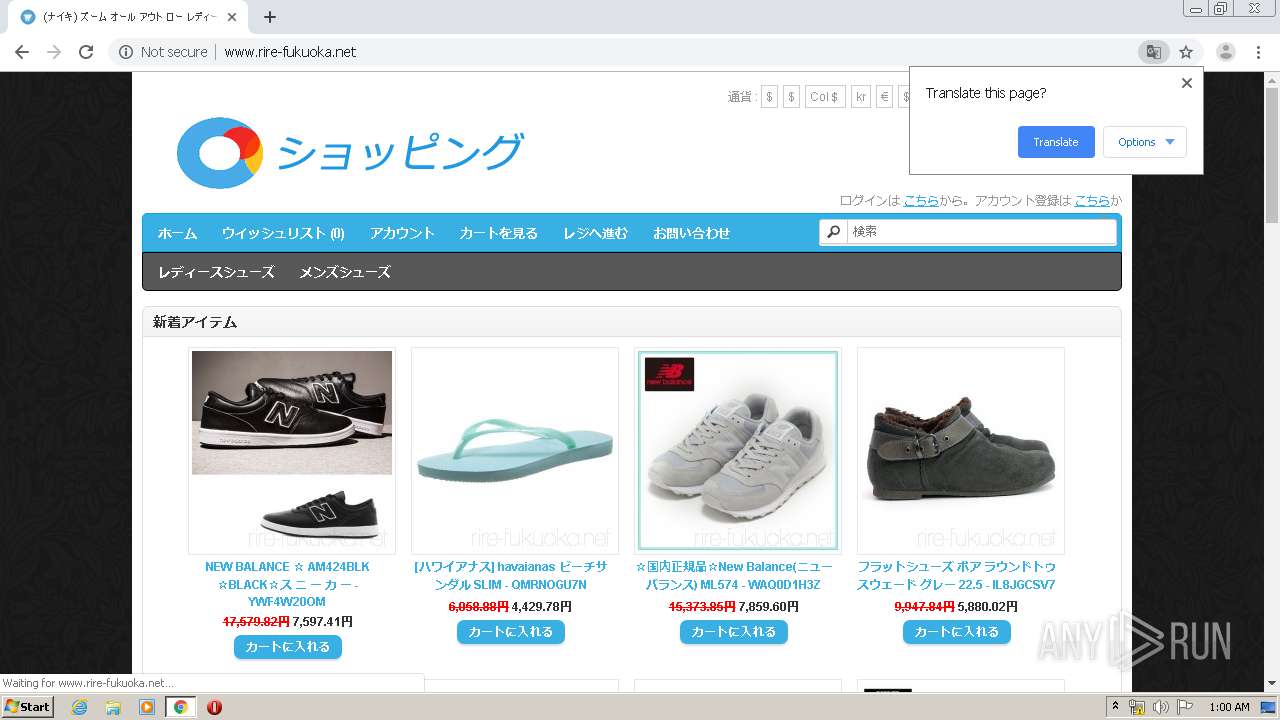This screenshot has width=1280, height=720.
Task: Open カートを見る menu item
Action: [498, 233]
